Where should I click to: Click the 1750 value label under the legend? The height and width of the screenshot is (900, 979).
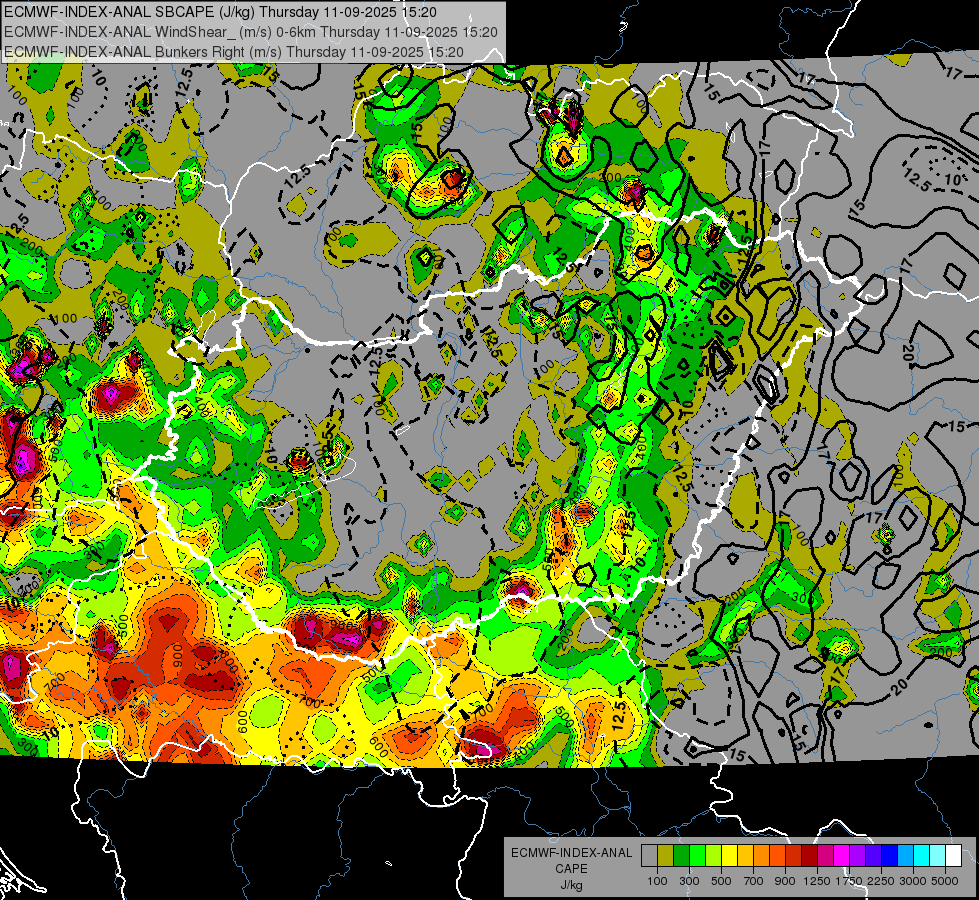849,881
